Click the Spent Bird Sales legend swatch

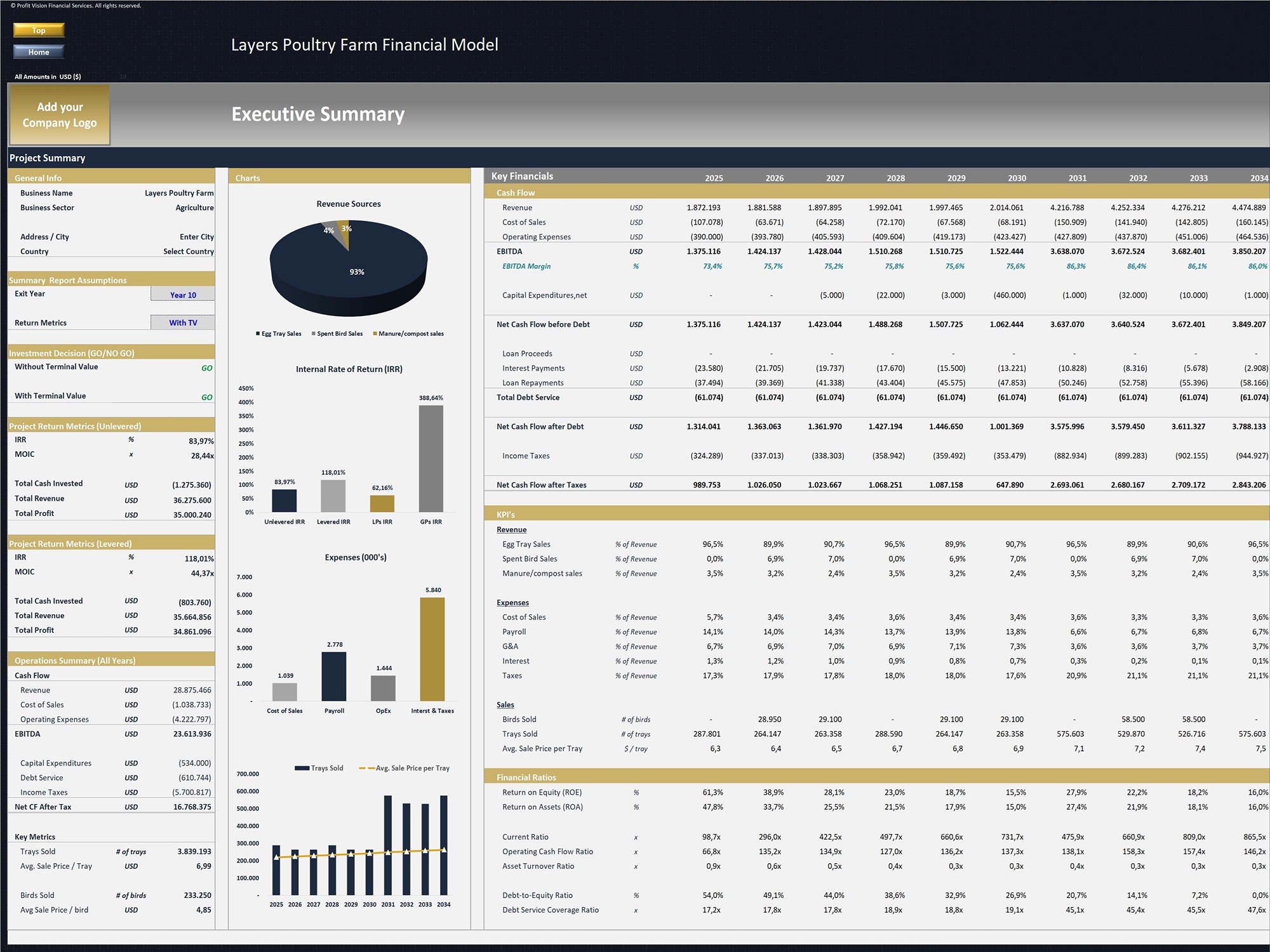tap(314, 333)
